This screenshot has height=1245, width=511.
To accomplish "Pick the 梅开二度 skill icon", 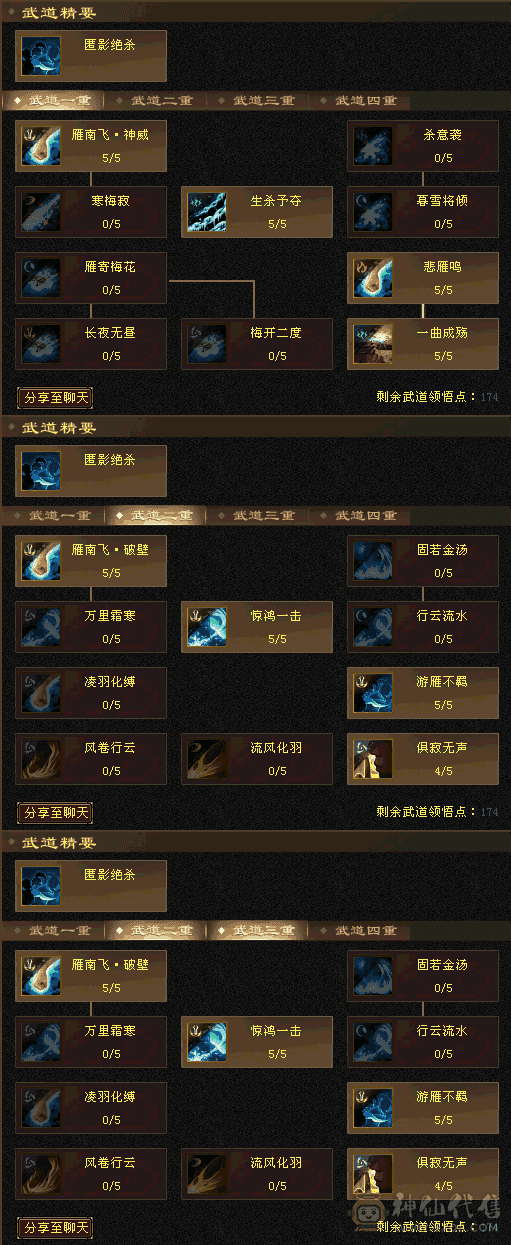I will (x=207, y=344).
